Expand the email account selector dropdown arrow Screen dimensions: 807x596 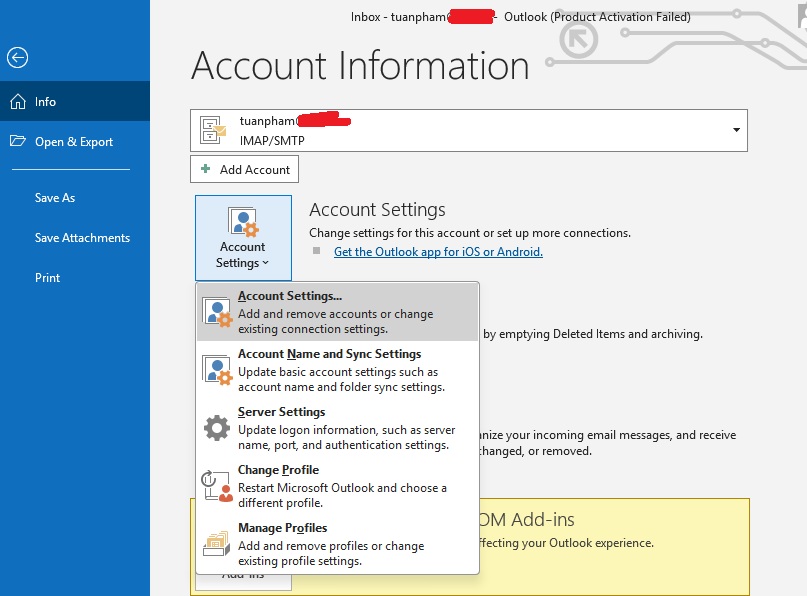point(736,131)
